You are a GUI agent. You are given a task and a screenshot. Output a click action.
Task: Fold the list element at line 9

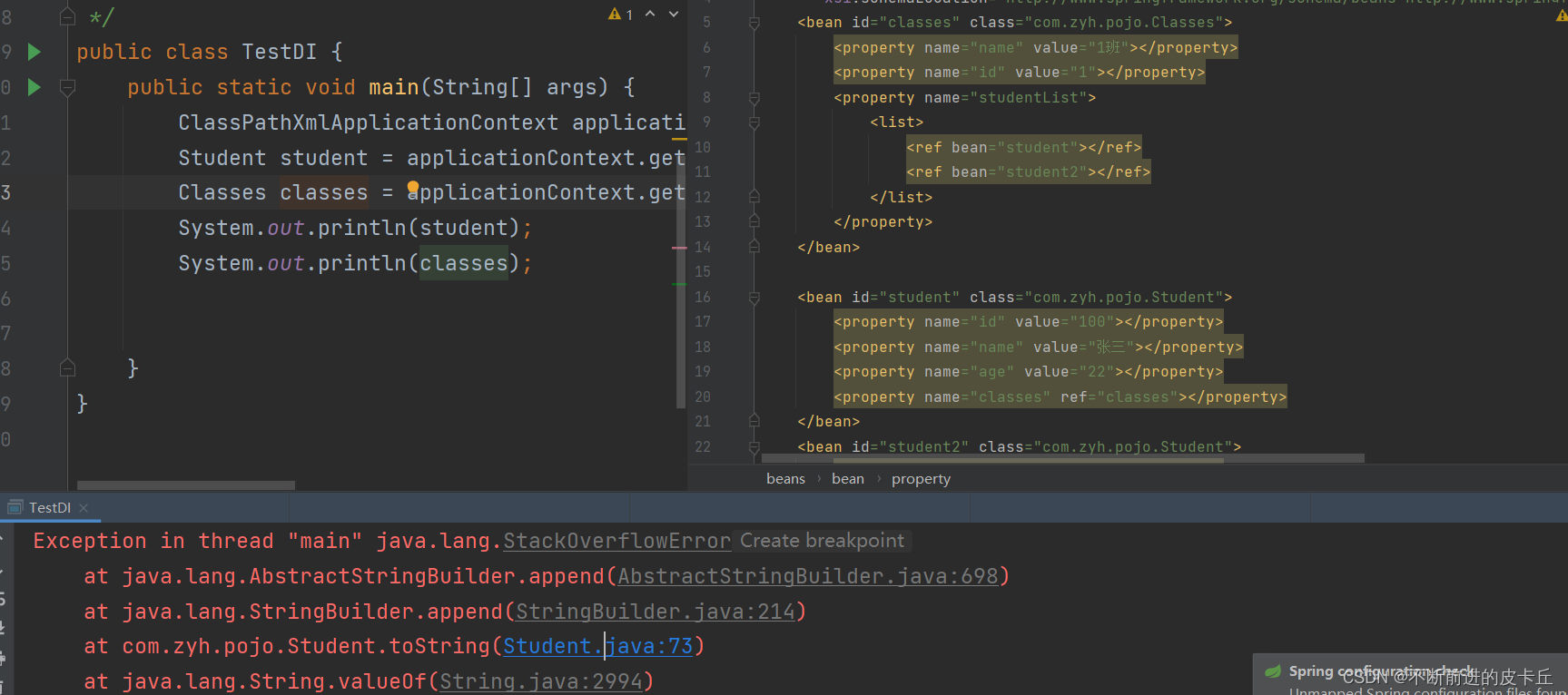[x=754, y=122]
